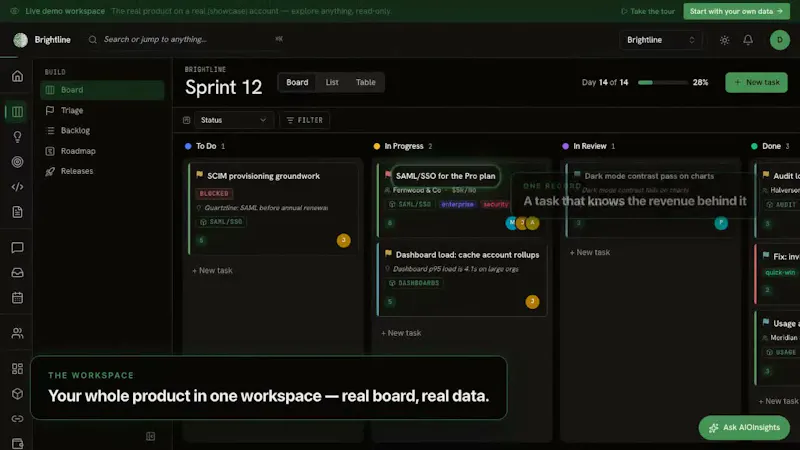Click Start with your own data
The image size is (800, 450).
(736, 11)
